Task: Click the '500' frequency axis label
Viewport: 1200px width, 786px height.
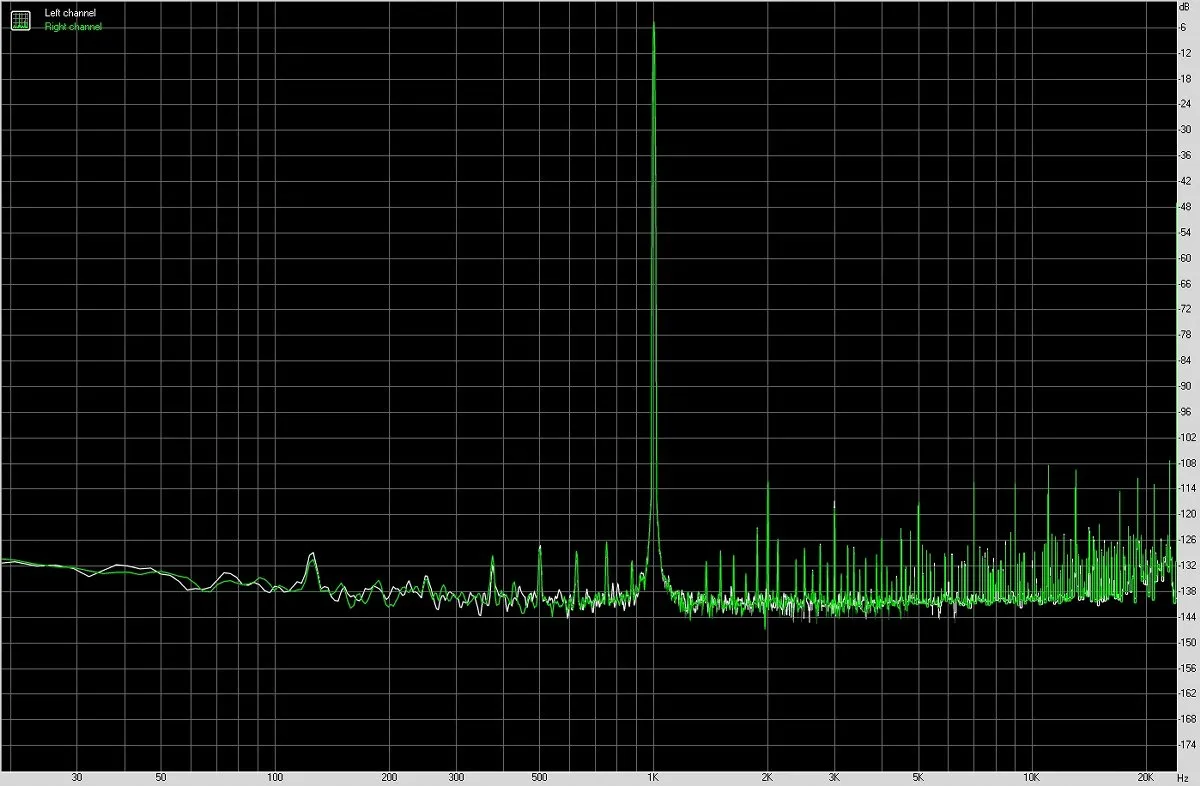Action: click(x=539, y=776)
